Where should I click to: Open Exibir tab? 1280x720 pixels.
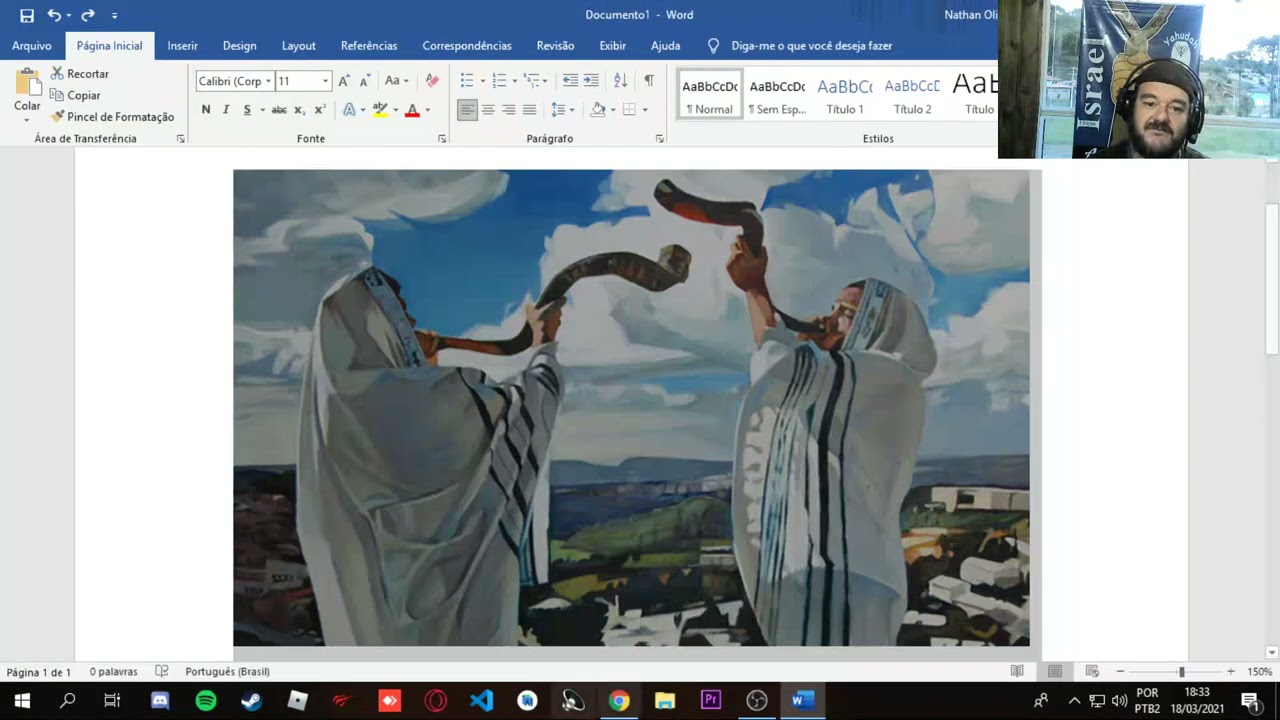[612, 46]
